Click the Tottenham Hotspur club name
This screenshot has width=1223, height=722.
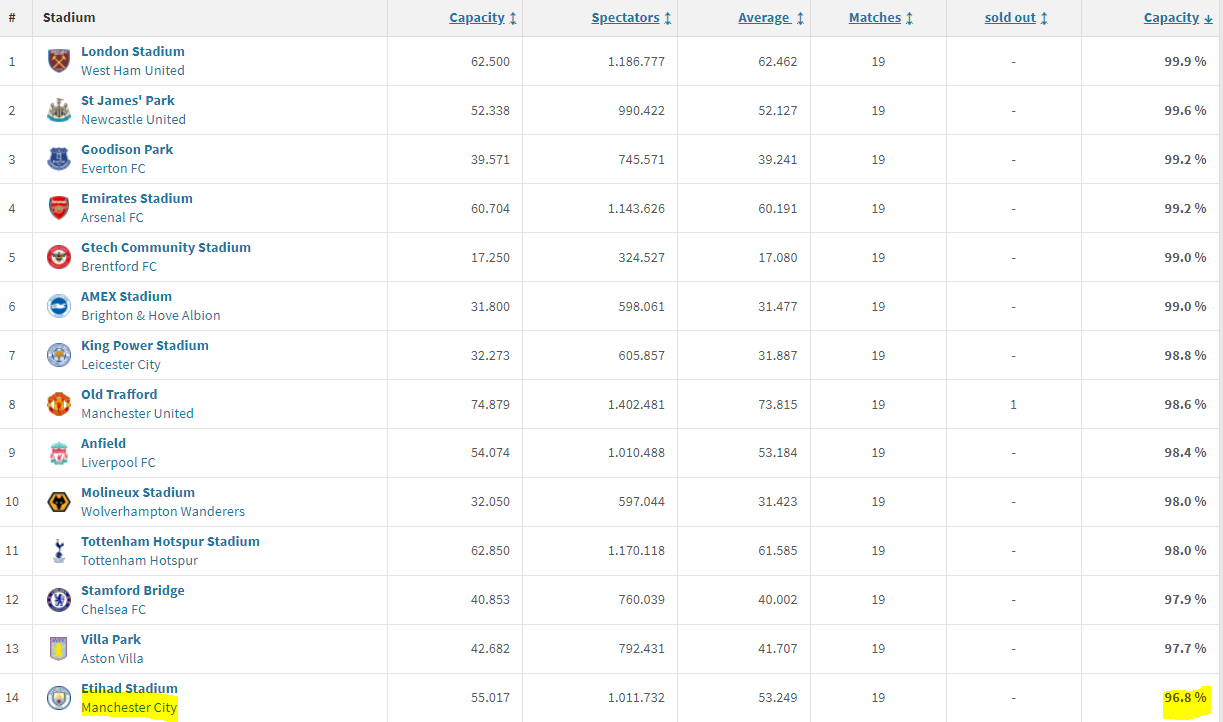(139, 561)
